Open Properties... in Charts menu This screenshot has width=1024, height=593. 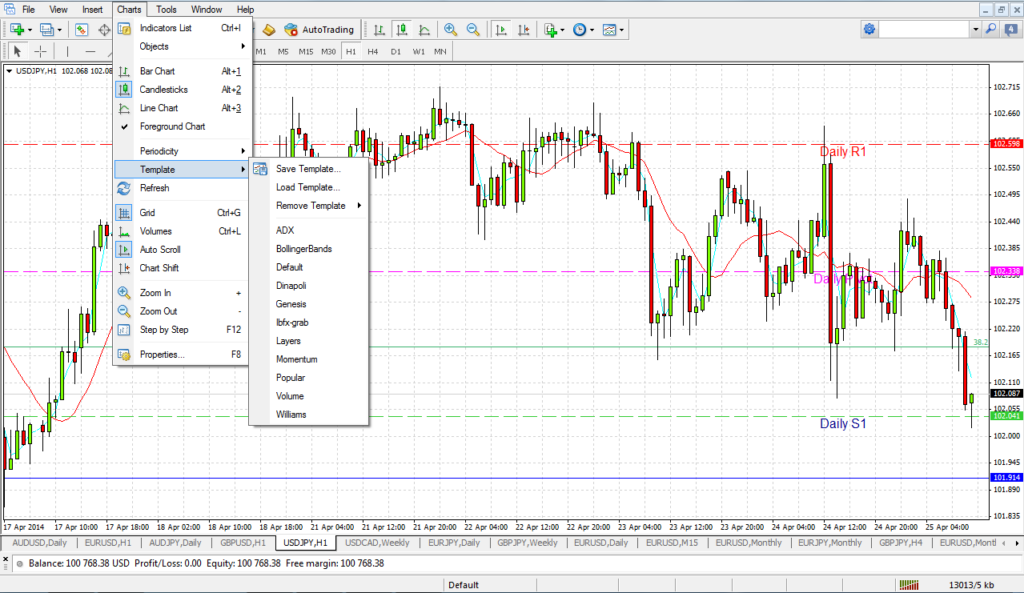coord(182,355)
